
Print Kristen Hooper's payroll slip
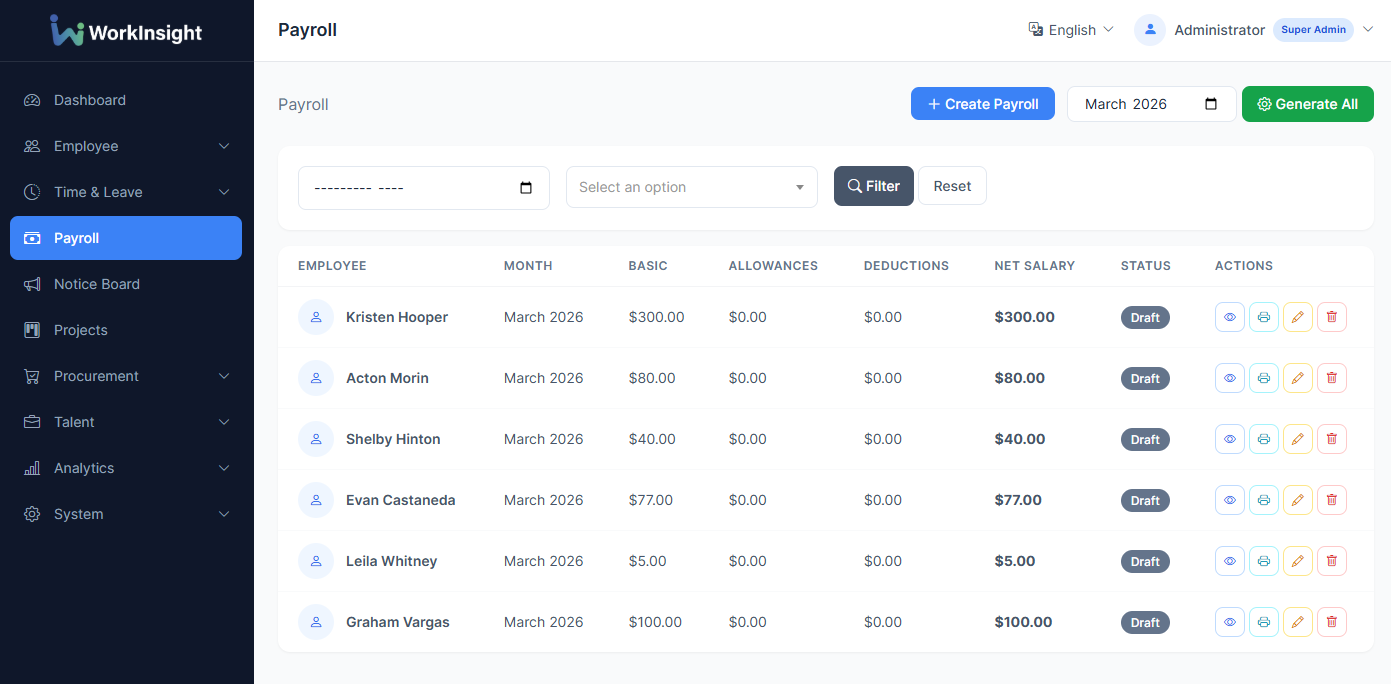pyautogui.click(x=1263, y=316)
